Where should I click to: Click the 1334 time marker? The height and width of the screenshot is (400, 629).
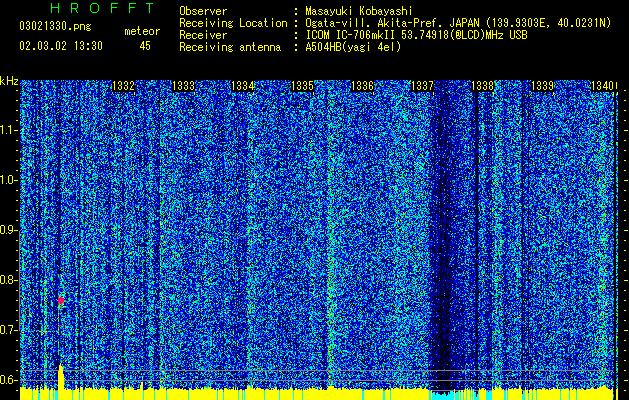tap(243, 86)
